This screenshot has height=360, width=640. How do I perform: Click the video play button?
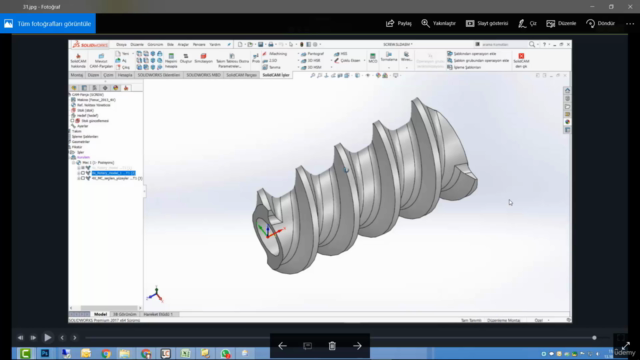tap(48, 338)
